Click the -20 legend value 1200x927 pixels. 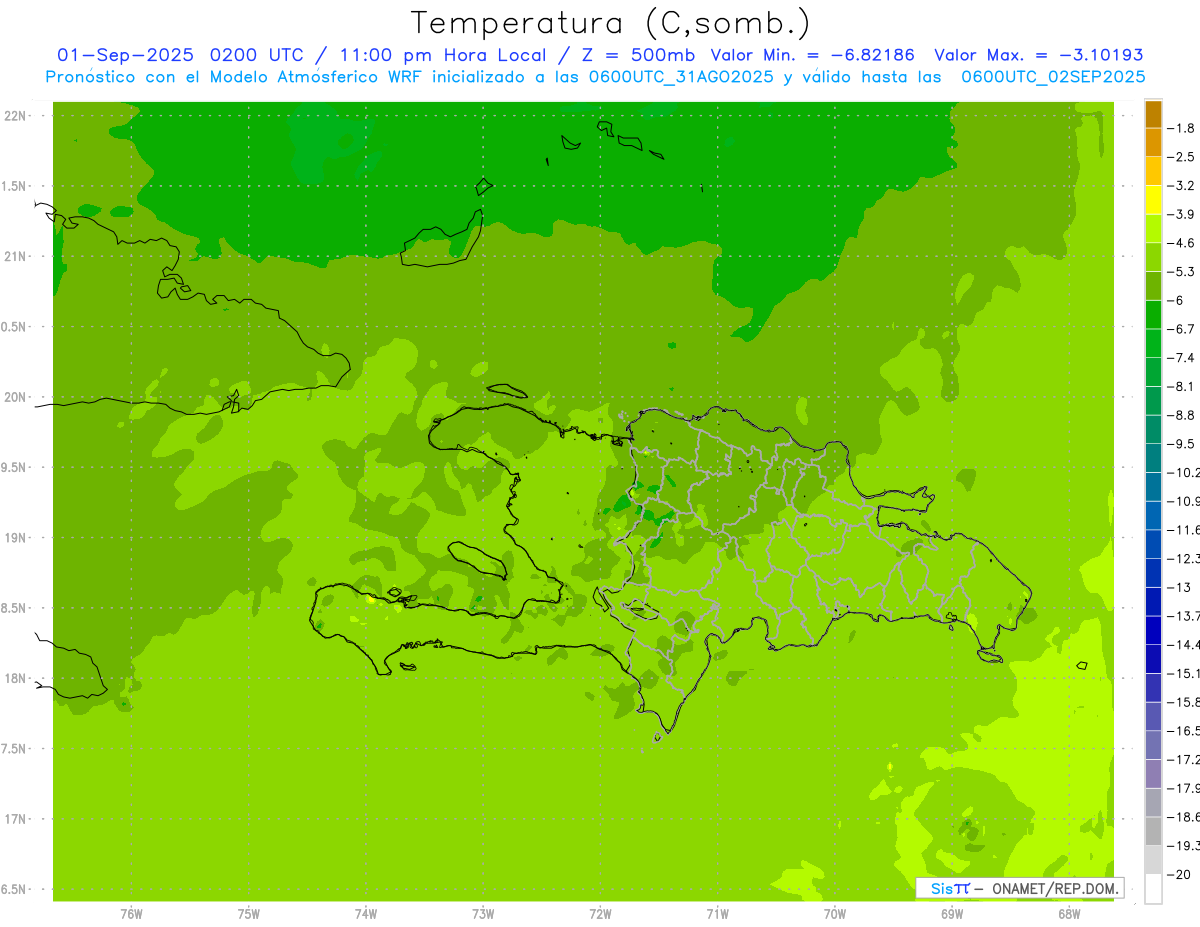(x=1181, y=874)
